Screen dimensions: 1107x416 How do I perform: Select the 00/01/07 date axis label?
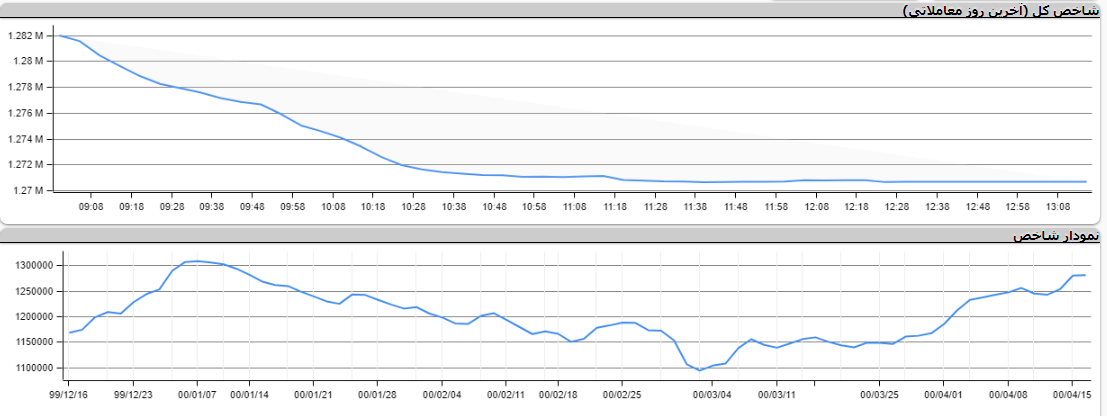point(197,394)
